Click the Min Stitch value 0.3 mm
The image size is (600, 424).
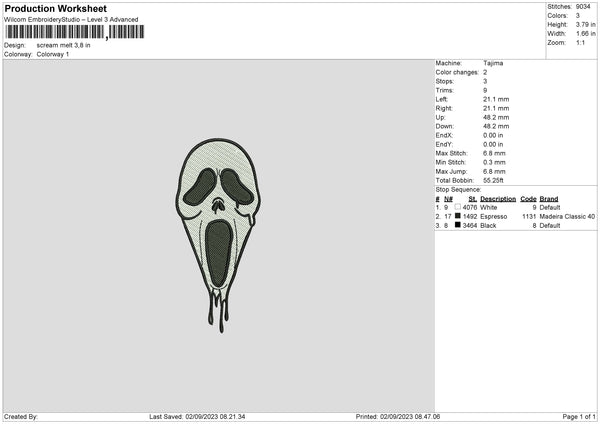pos(494,162)
